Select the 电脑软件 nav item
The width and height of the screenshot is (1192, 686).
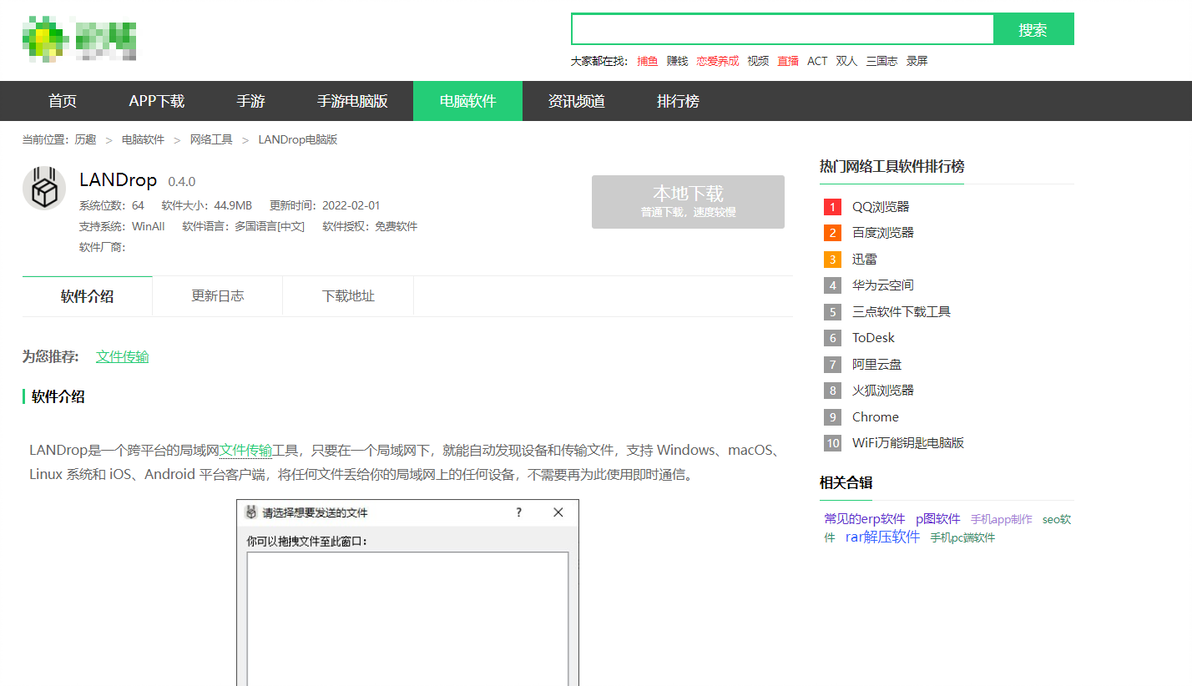[468, 101]
